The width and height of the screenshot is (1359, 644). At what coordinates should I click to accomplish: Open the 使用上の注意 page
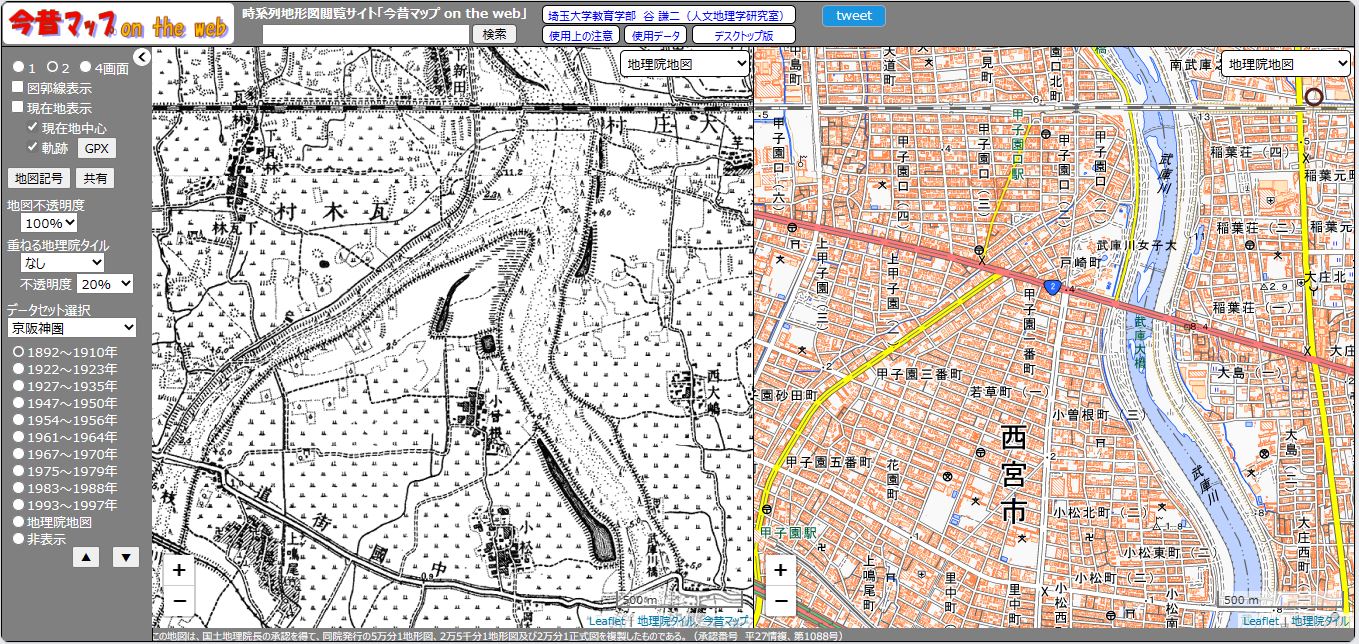coord(581,35)
